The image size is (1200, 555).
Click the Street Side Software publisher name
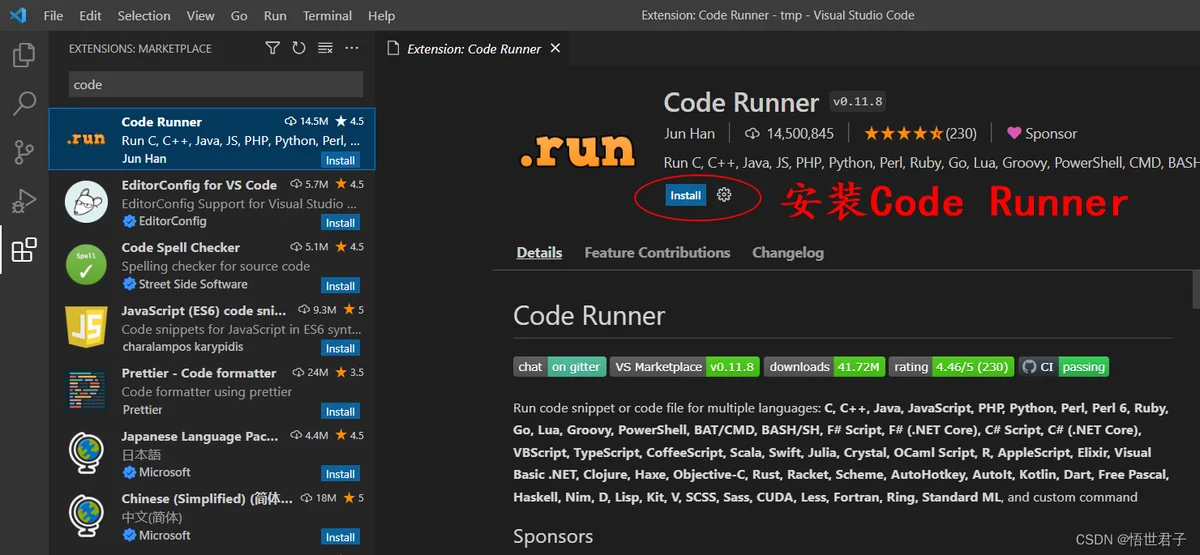click(193, 284)
